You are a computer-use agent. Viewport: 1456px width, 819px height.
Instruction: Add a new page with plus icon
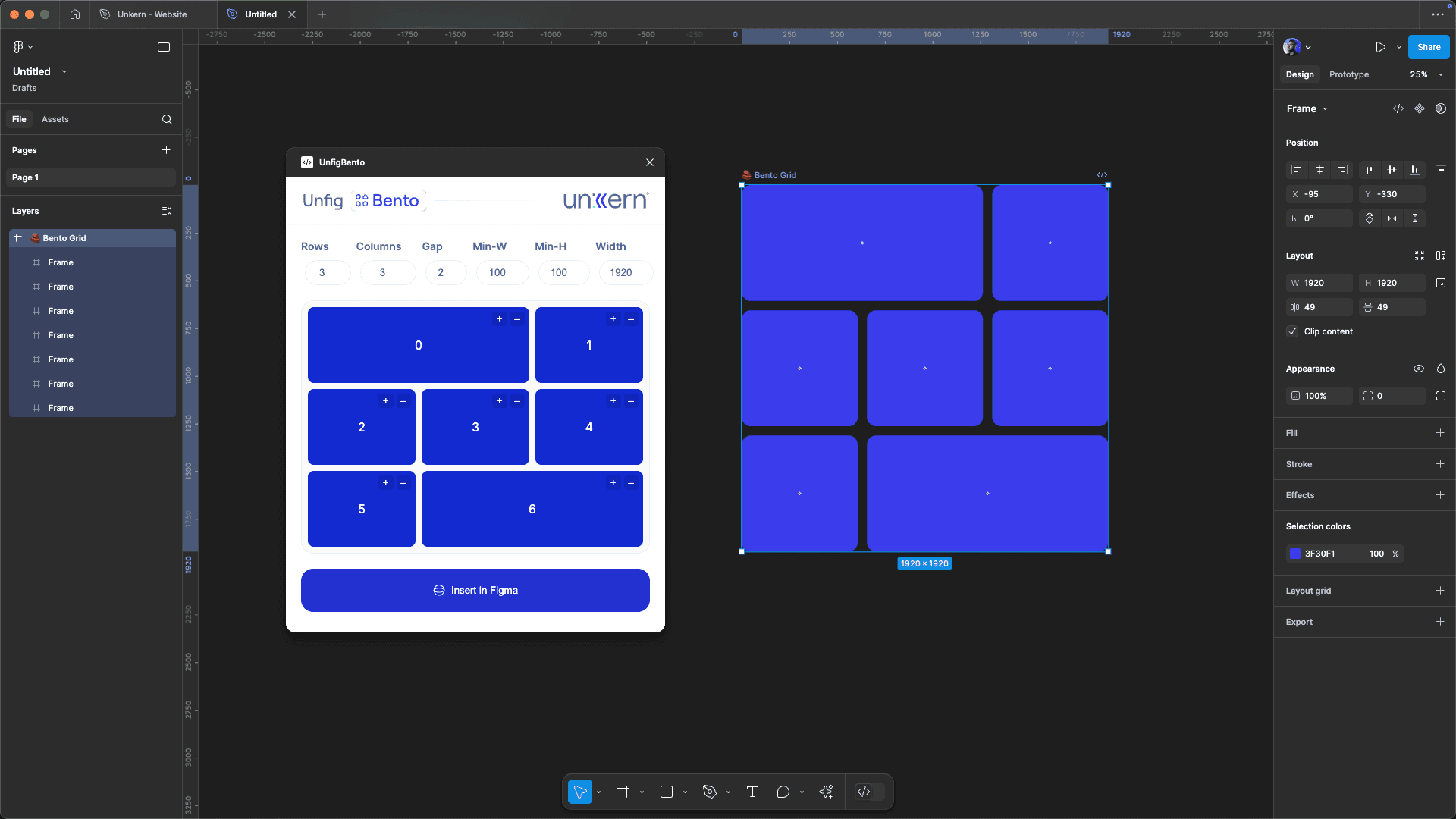[166, 150]
